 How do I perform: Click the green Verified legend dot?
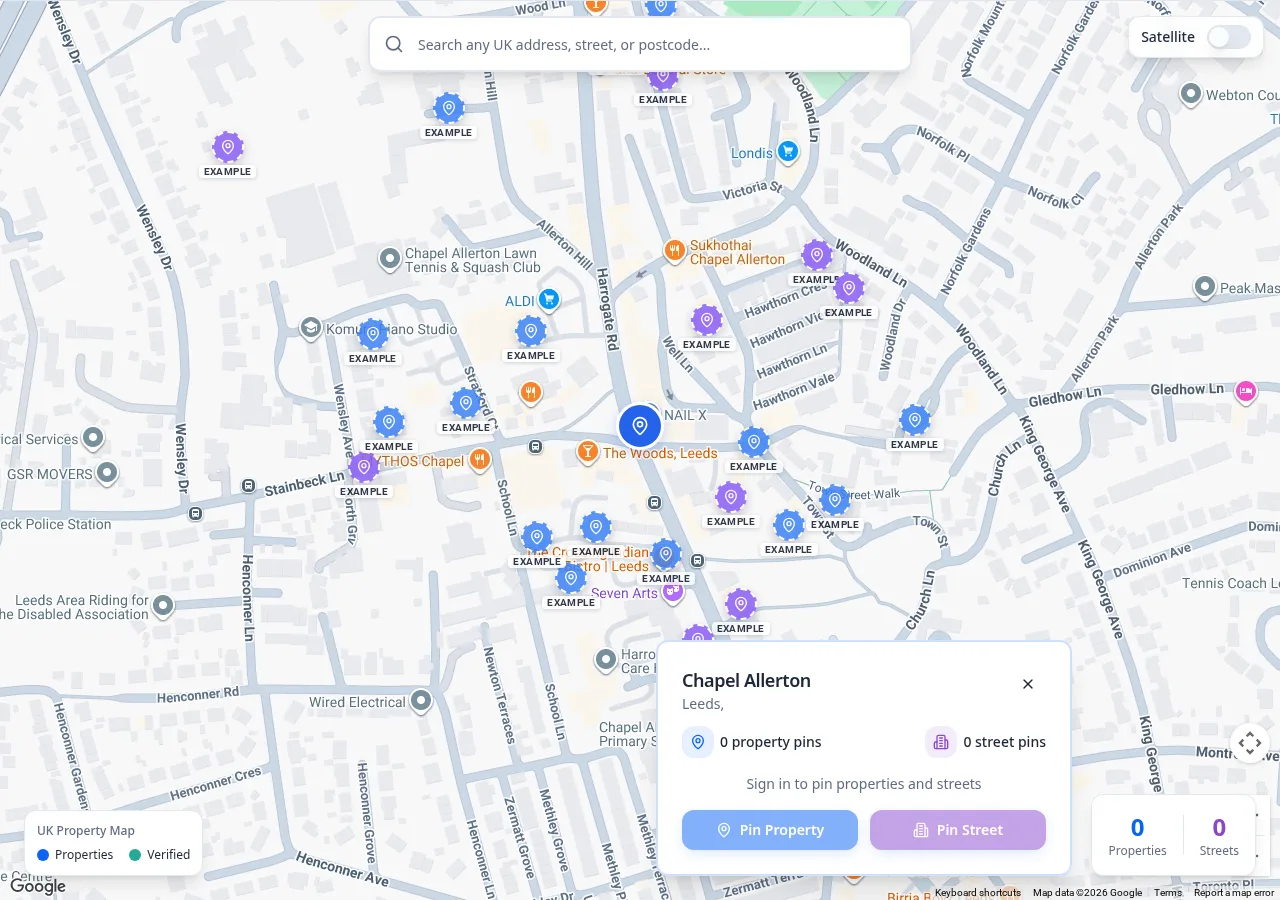coord(135,855)
